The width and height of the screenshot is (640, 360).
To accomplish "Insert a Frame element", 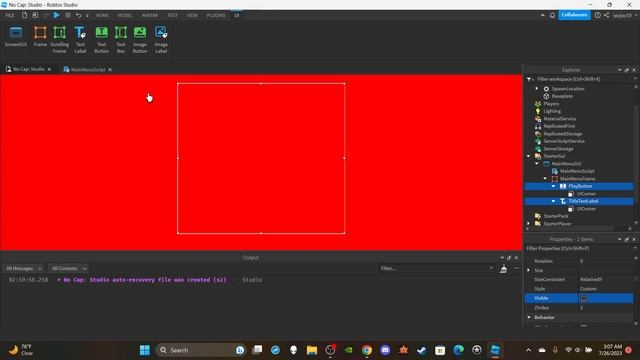I will coord(40,36).
